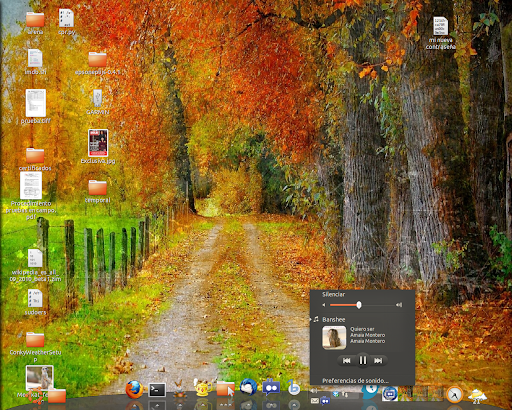The width and height of the screenshot is (512, 410).
Task: Skip to next track in Banshee
Action: [x=378, y=360]
